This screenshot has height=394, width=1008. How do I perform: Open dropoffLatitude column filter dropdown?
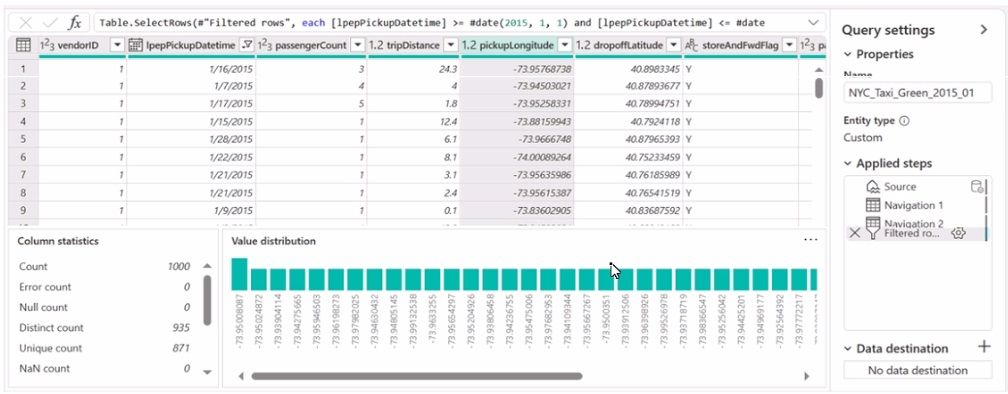coord(673,46)
